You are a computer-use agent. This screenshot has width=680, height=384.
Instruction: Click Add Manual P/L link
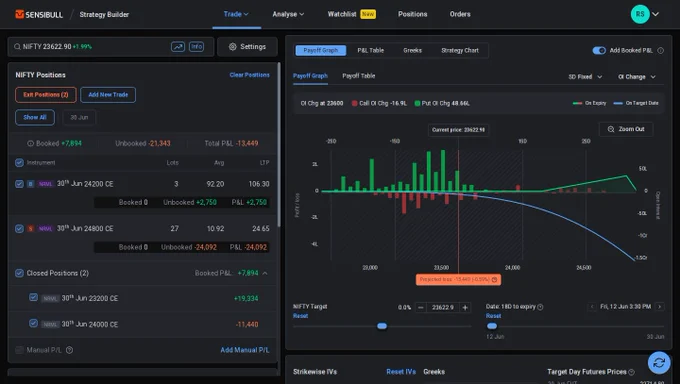coord(245,350)
